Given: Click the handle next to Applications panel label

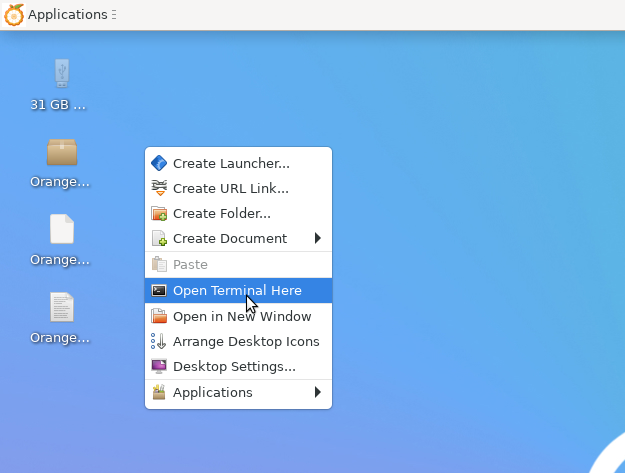Looking at the screenshot, I should coord(114,15).
